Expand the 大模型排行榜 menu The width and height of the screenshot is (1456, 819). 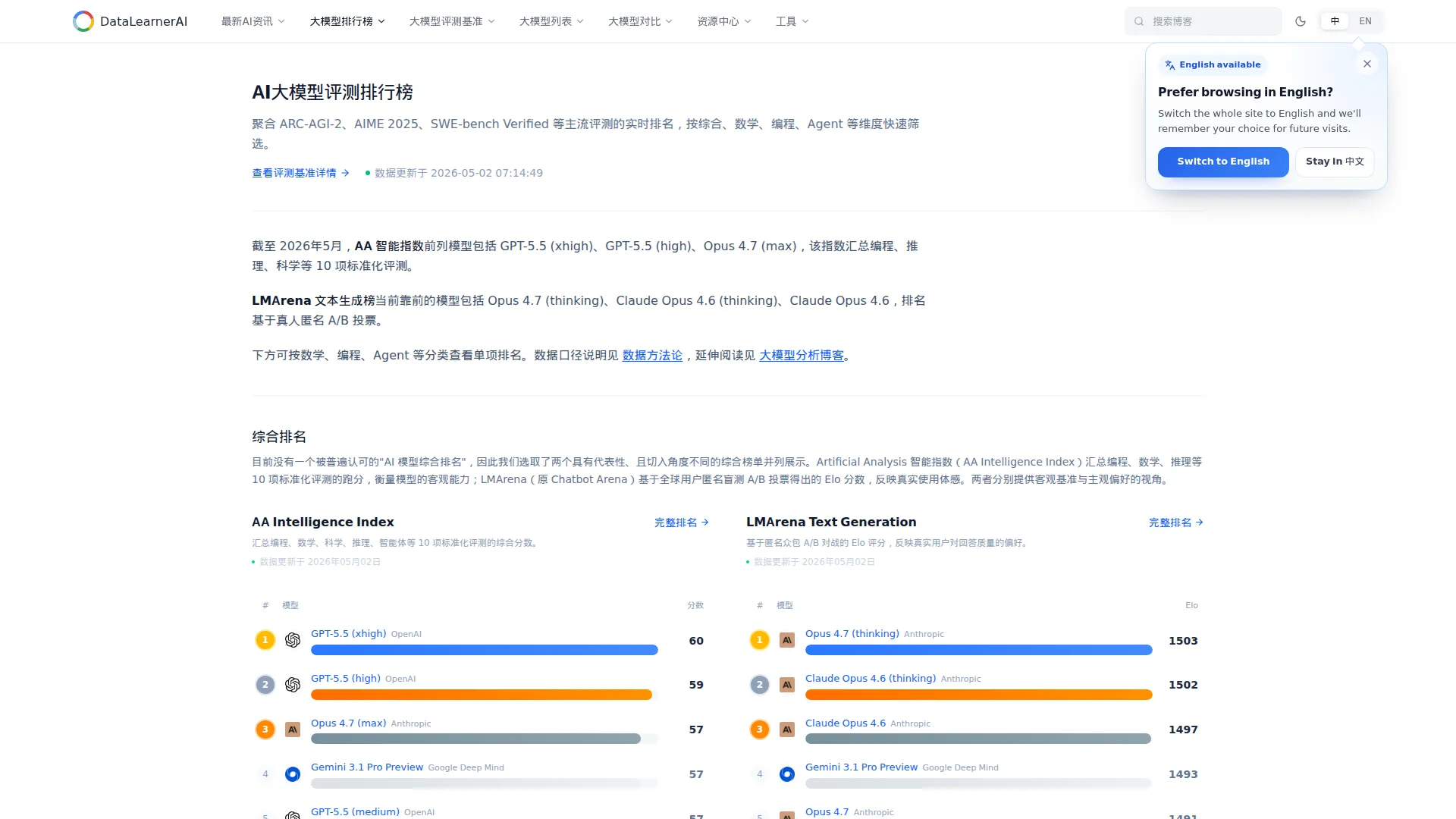tap(347, 21)
